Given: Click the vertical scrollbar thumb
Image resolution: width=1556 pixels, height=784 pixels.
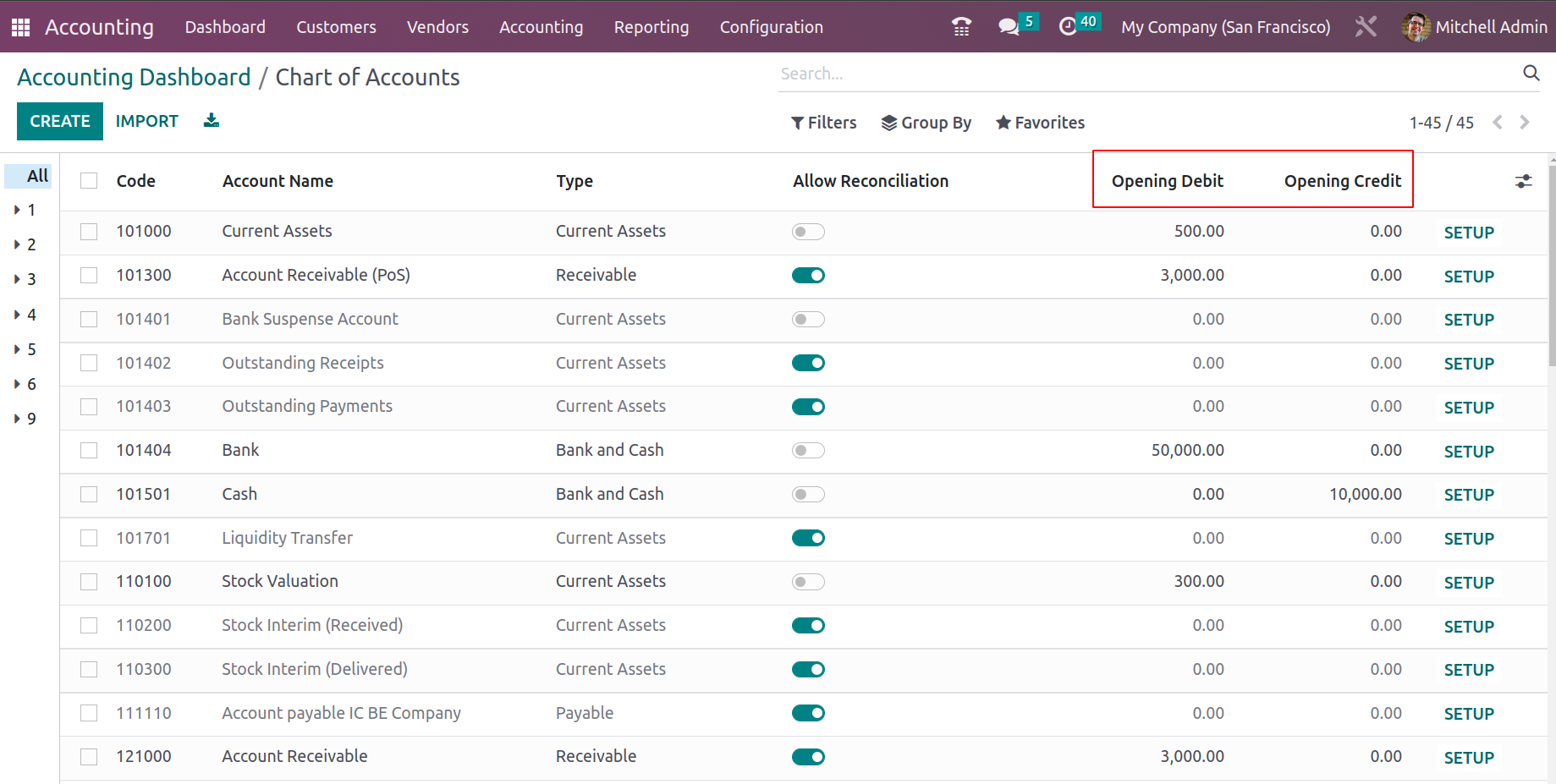Looking at the screenshot, I should [1552, 264].
